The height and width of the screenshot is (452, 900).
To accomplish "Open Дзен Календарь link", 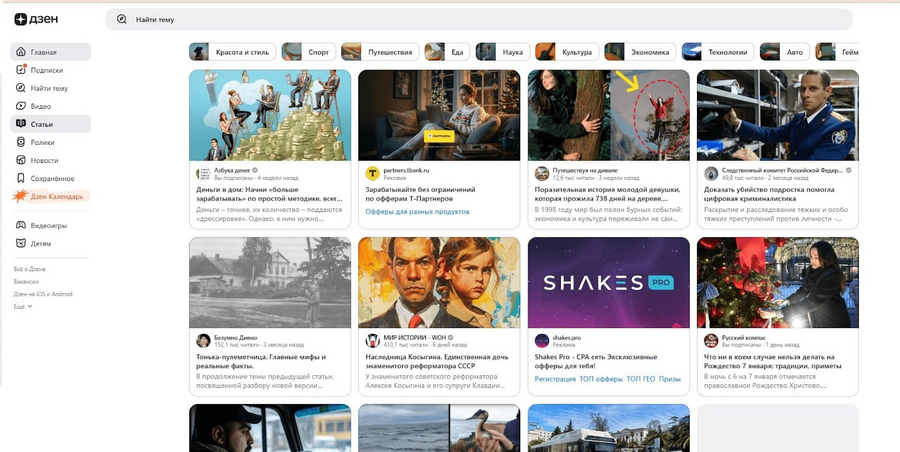I will 51,196.
